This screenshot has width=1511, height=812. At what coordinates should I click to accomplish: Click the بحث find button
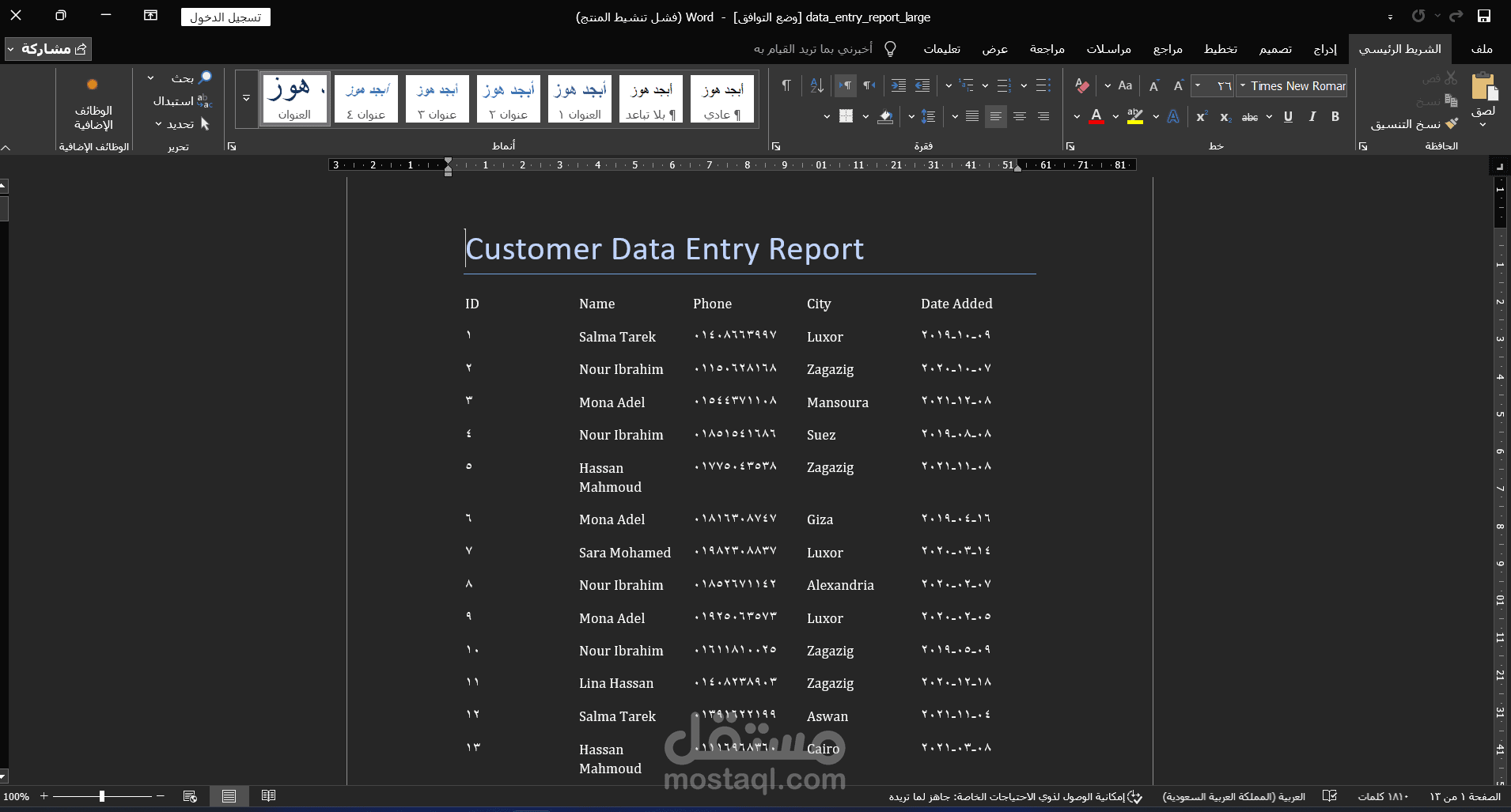point(191,77)
